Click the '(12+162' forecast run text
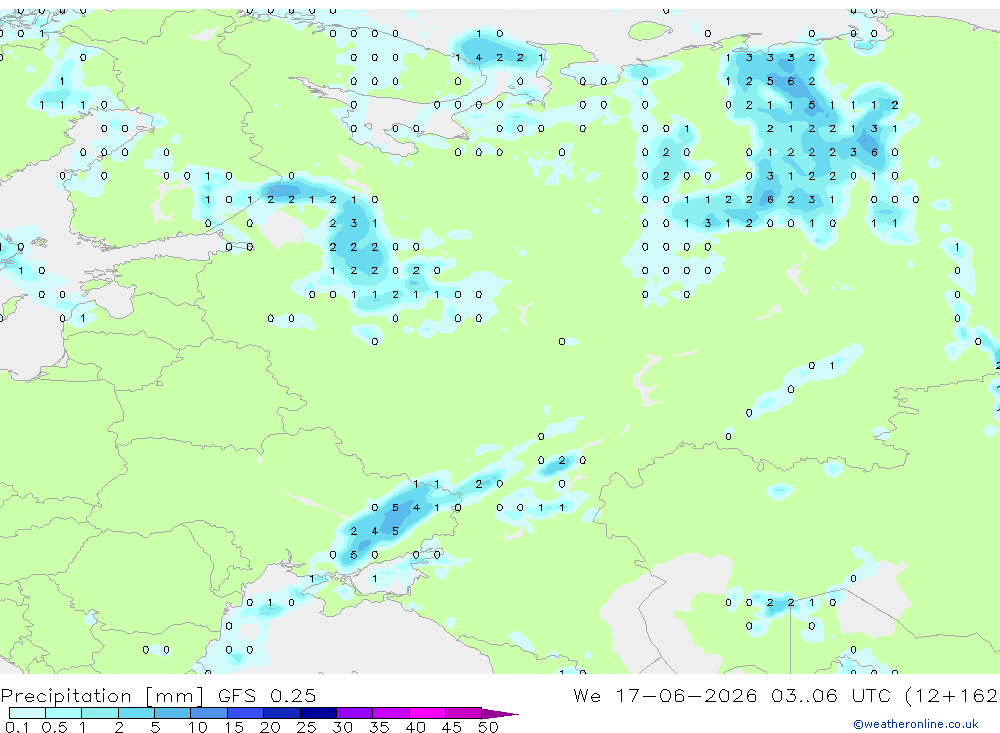1000x733 pixels. (x=951, y=695)
